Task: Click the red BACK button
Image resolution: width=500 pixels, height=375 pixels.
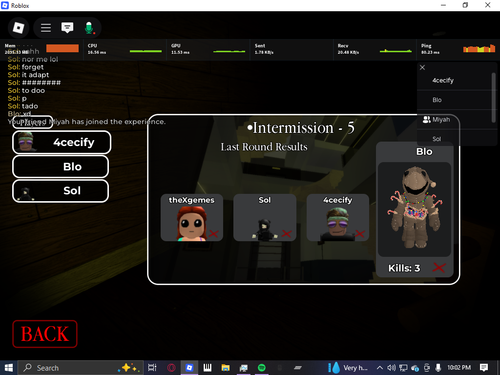Action: (x=45, y=334)
